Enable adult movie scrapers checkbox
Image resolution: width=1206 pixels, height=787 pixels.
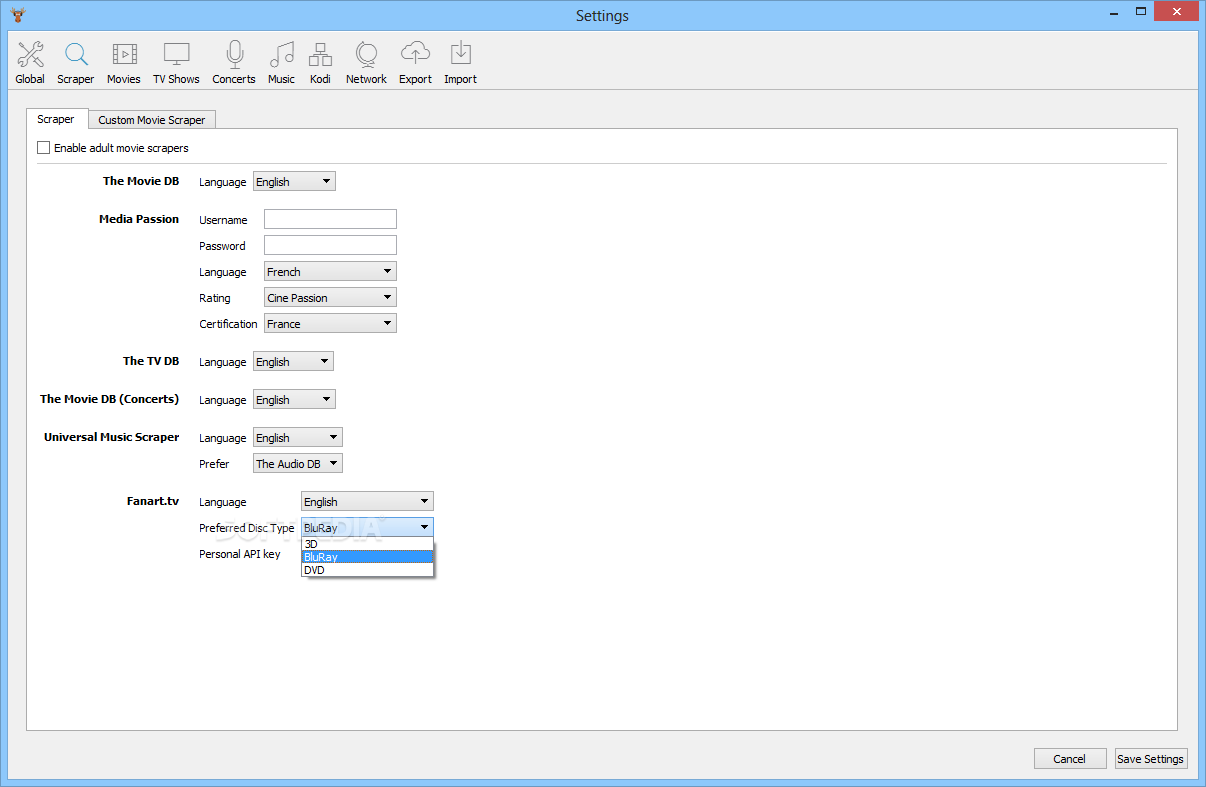pos(43,148)
